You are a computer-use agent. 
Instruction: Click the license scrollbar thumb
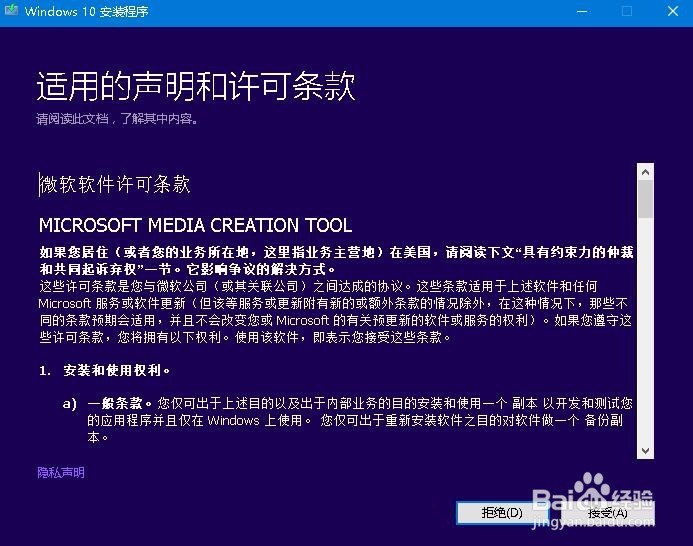(x=645, y=199)
